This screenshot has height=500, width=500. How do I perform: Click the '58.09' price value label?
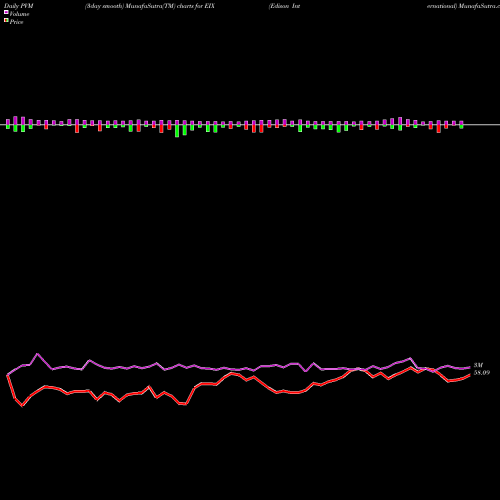(x=482, y=373)
